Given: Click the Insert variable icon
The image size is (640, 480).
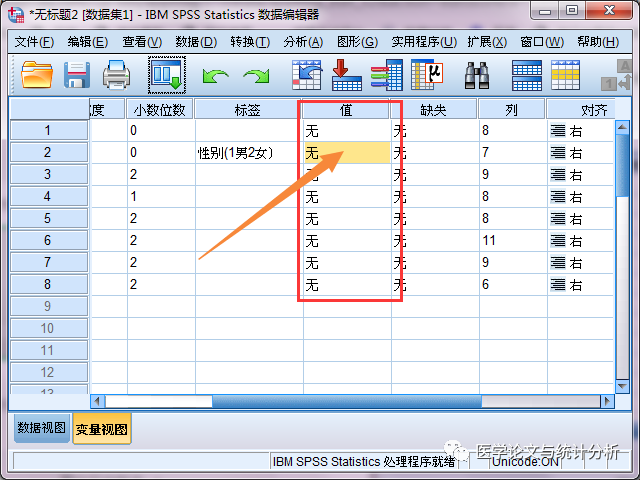Looking at the screenshot, I should tap(565, 75).
